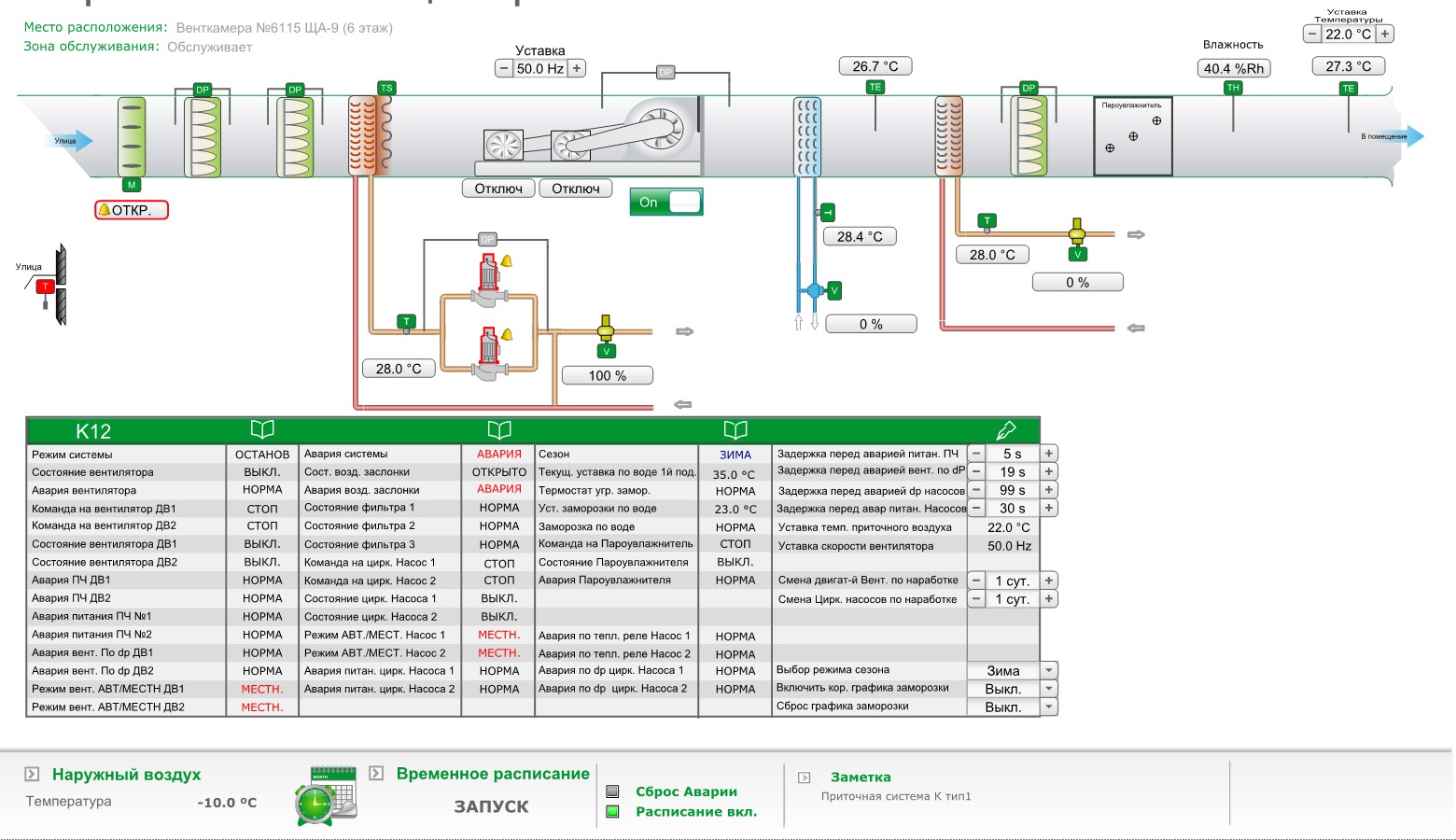The width and height of the screenshot is (1456, 840).
Task: Click the damper ОТКР. status button
Action: pos(132,210)
